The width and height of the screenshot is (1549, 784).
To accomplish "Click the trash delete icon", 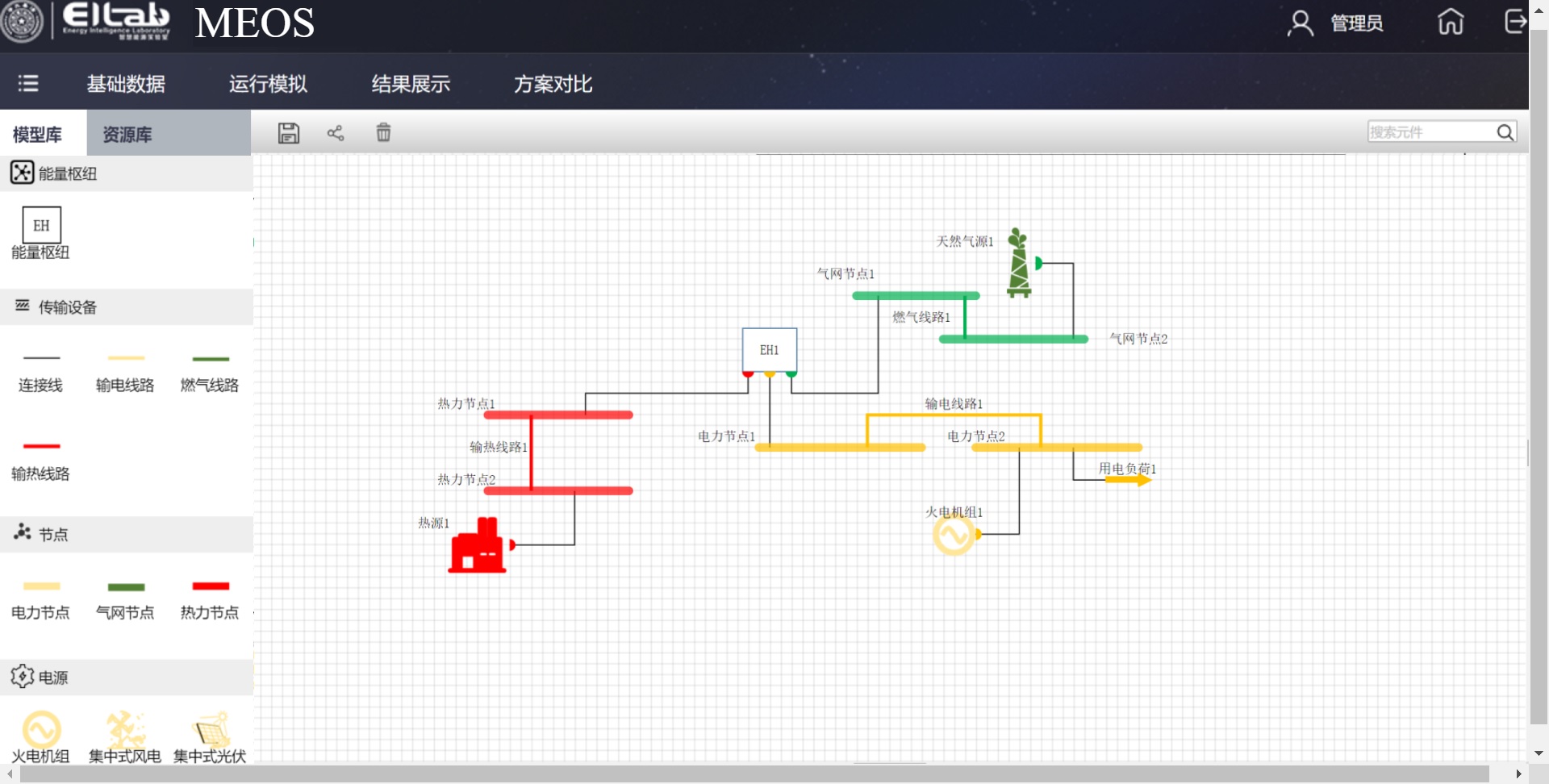I will click(x=383, y=132).
